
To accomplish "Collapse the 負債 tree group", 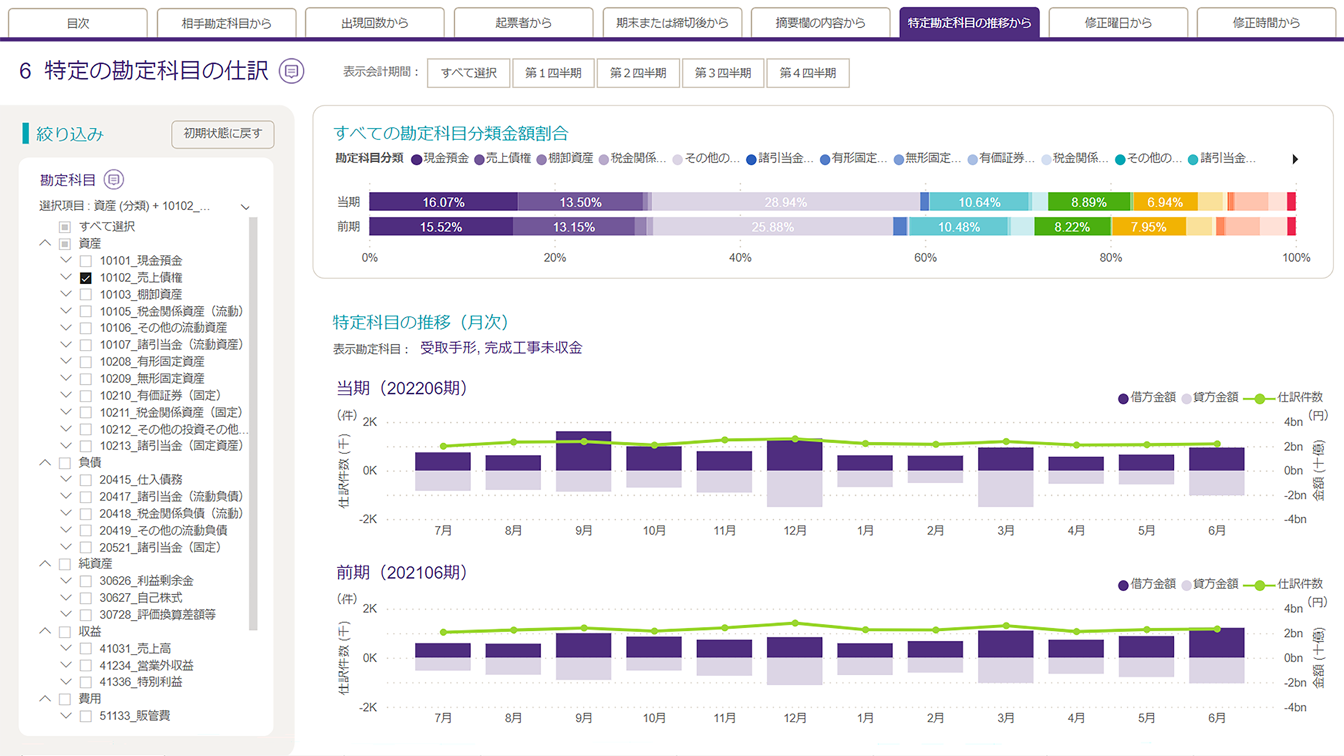I will [x=45, y=463].
